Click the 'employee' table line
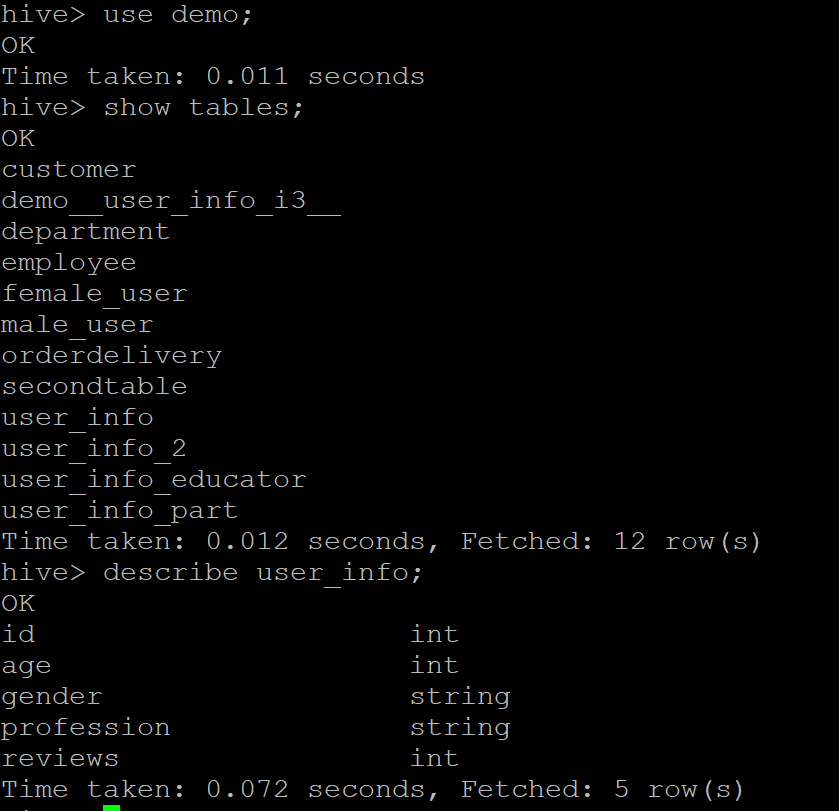Image resolution: width=839 pixels, height=811 pixels. coord(69,264)
